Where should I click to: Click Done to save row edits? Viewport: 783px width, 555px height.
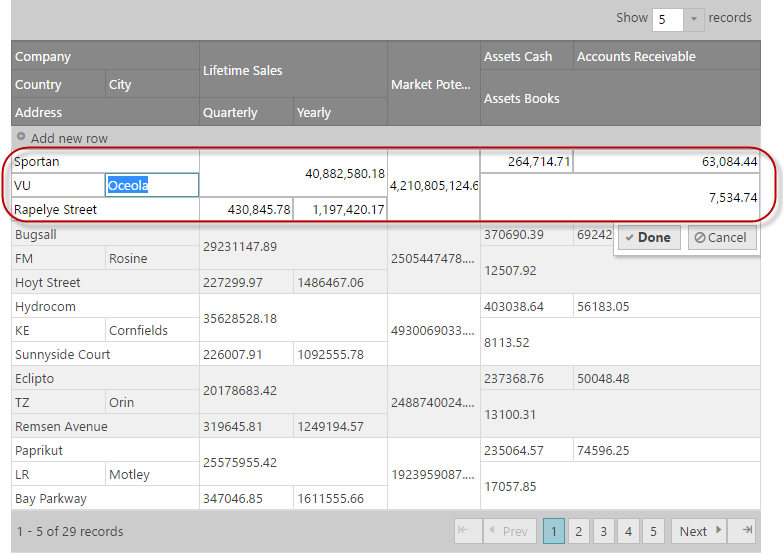(647, 237)
